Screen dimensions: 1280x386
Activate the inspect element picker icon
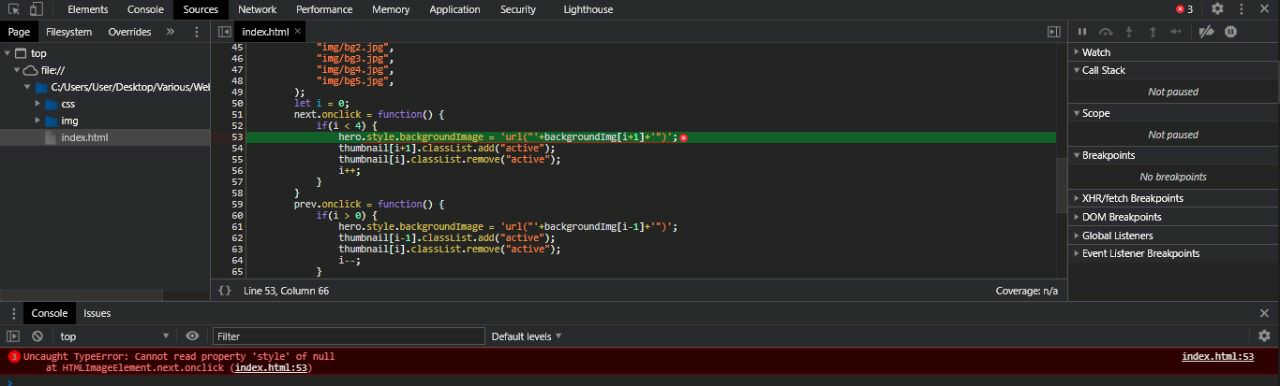tap(14, 9)
